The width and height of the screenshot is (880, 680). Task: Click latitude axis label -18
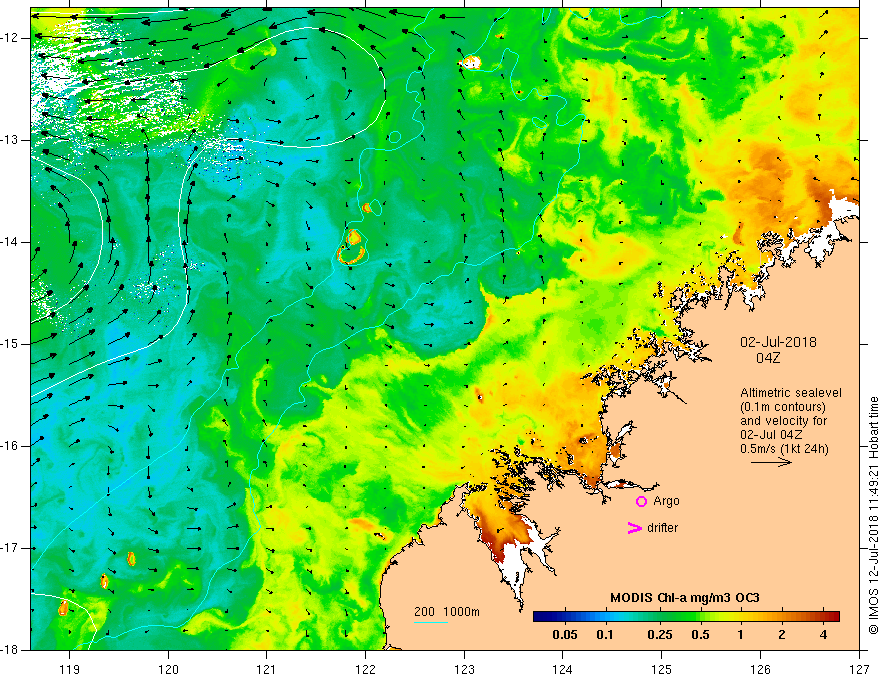[11, 650]
